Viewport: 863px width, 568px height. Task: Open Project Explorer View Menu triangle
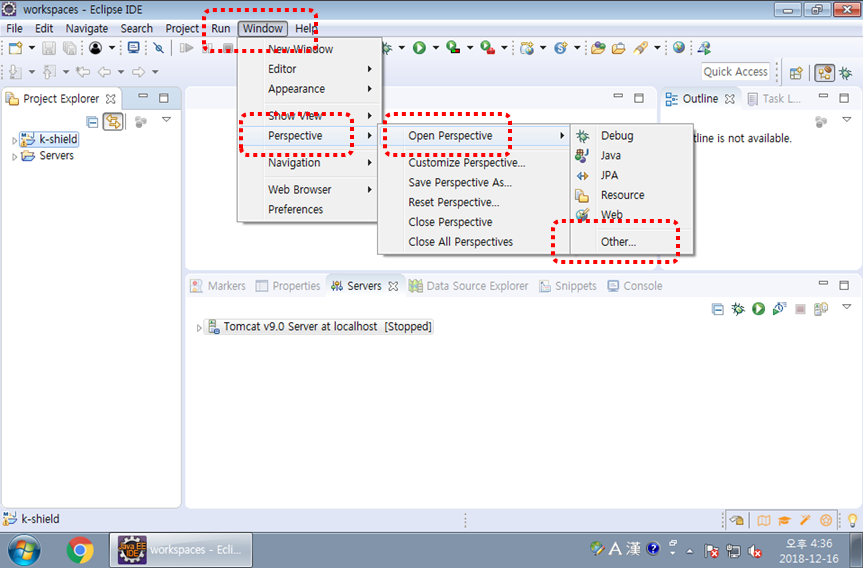[166, 119]
